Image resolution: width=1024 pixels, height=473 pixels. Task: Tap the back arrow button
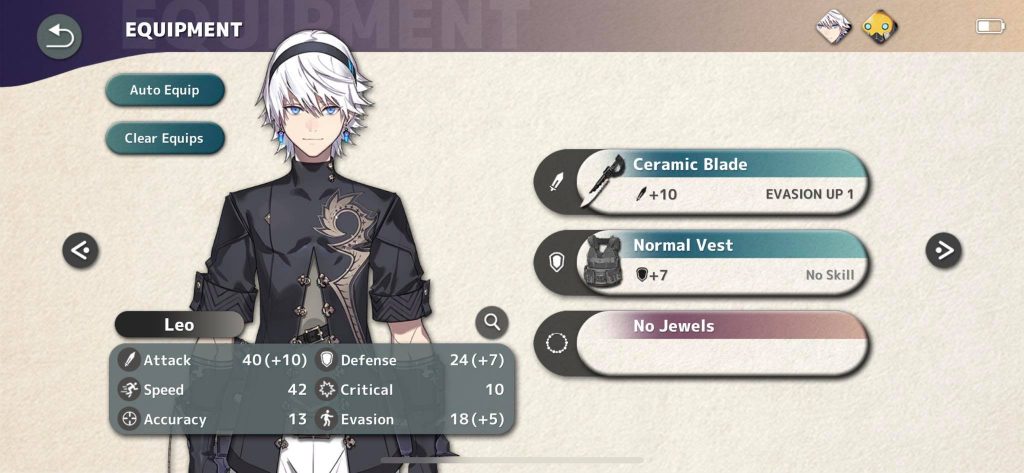[x=59, y=37]
